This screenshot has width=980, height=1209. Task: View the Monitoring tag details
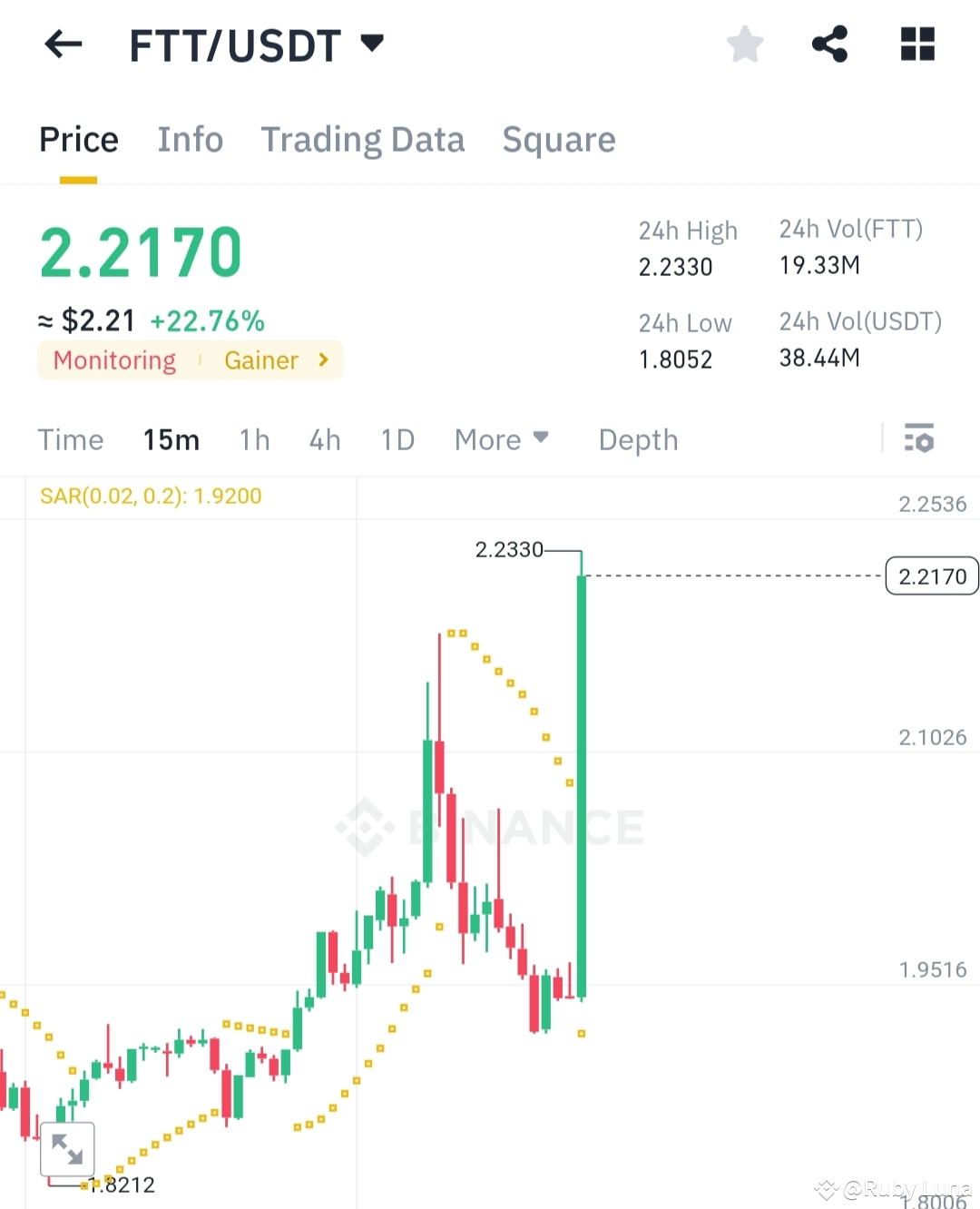pyautogui.click(x=113, y=360)
